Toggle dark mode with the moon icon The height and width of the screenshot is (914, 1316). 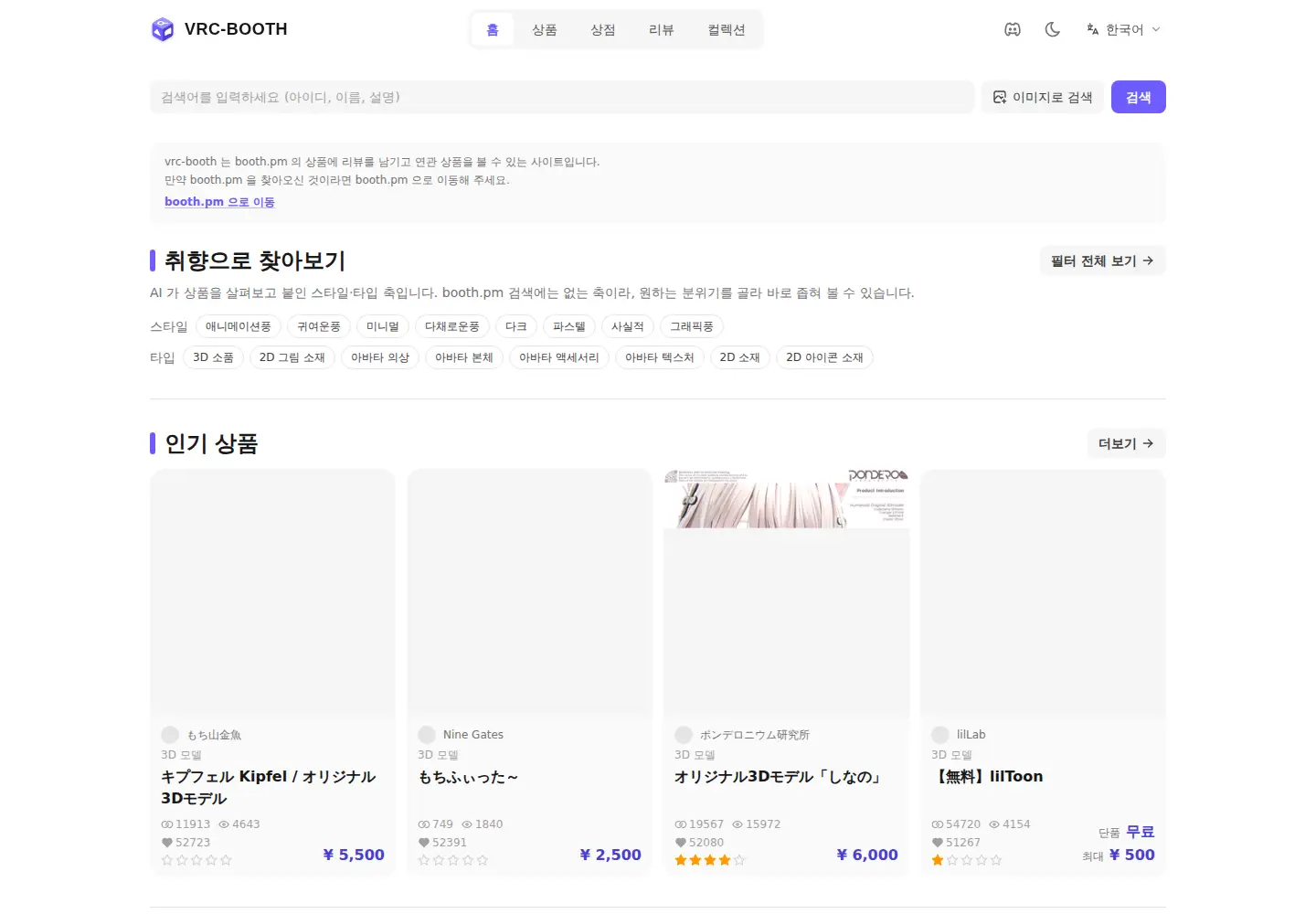coord(1053,29)
